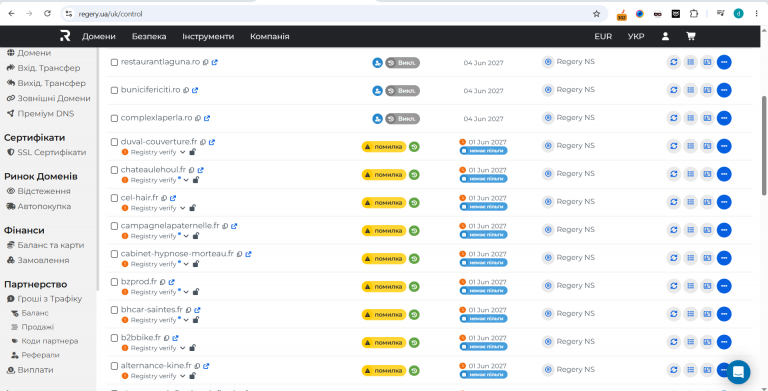
Task: Open bunicifericiti.ro in a new tab icon
Action: tap(195, 90)
